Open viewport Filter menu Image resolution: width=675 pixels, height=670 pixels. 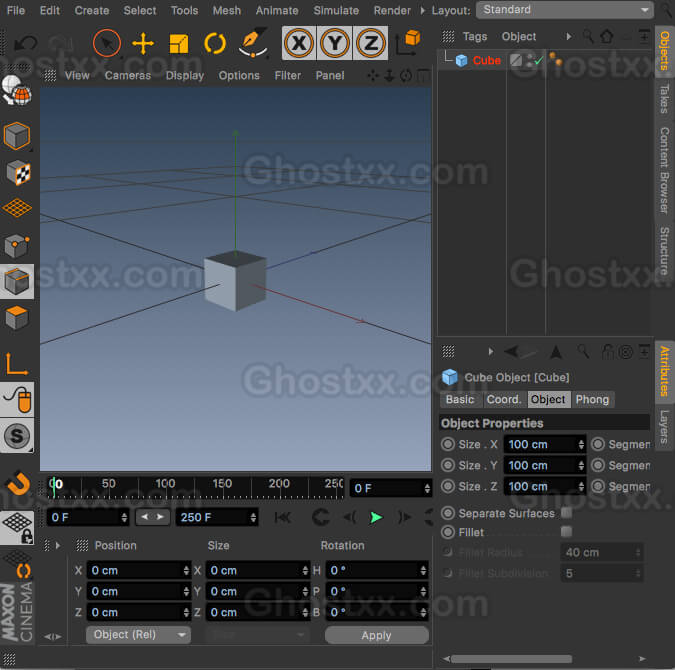(x=288, y=75)
